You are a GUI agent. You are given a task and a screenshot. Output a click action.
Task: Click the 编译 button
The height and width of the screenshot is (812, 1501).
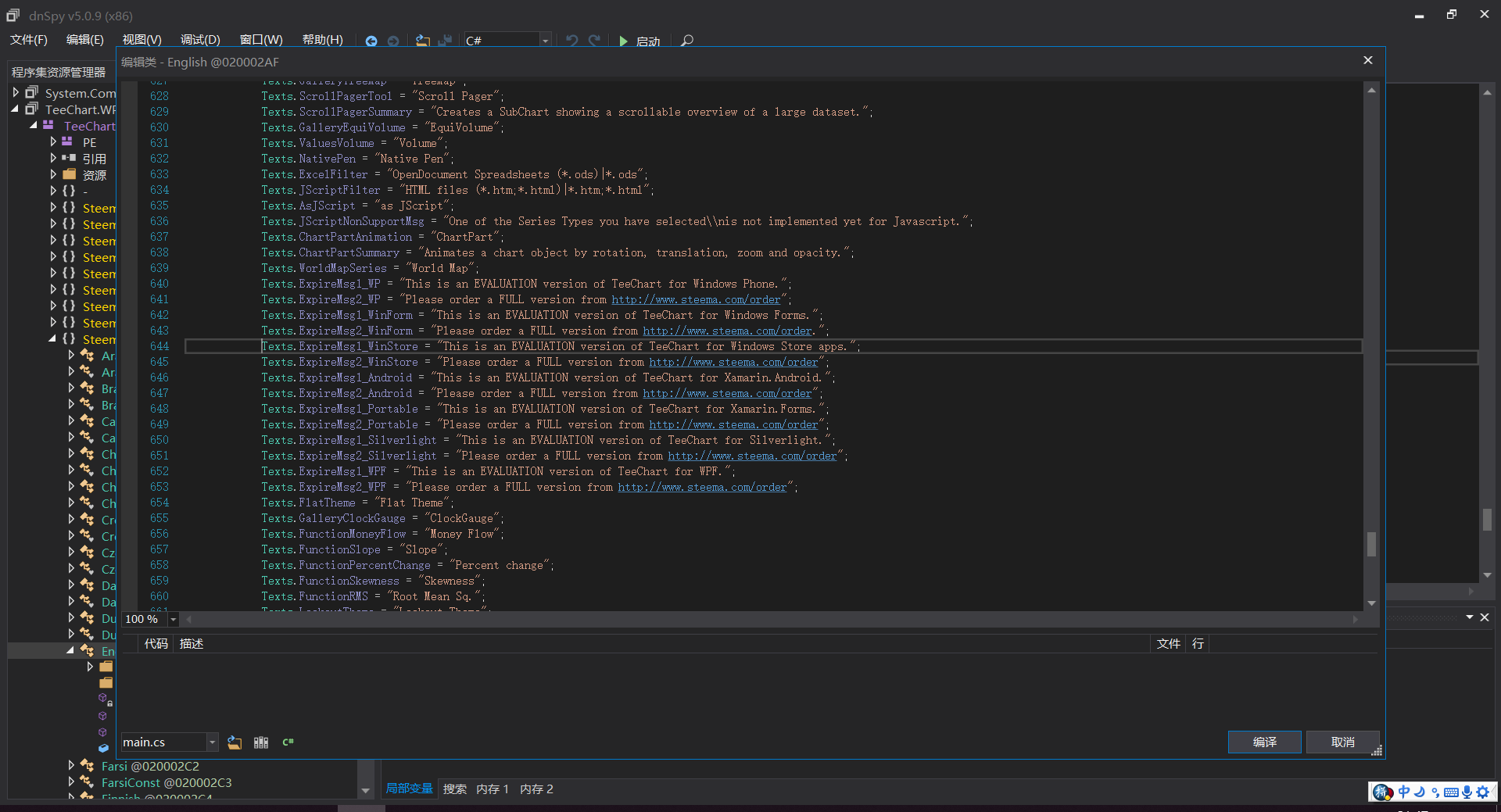click(x=1264, y=742)
